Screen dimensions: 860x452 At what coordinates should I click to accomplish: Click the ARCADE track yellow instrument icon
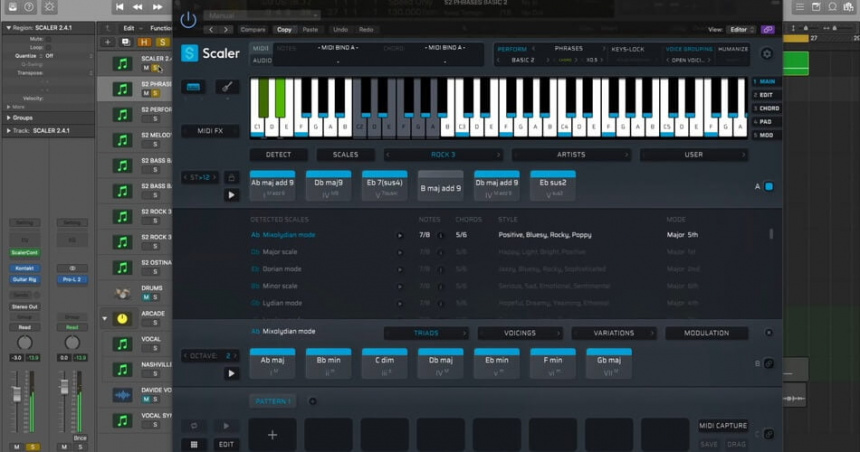pyautogui.click(x=122, y=319)
